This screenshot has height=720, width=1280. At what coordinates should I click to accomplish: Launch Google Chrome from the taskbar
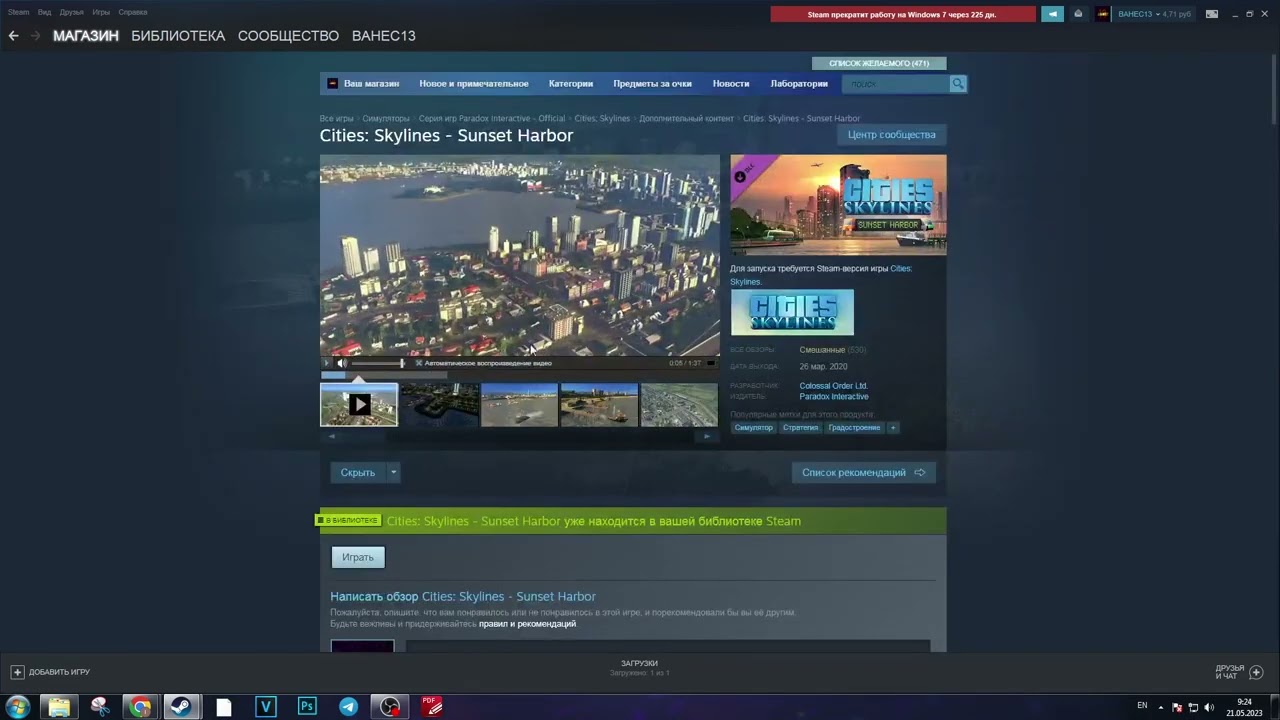tap(141, 707)
